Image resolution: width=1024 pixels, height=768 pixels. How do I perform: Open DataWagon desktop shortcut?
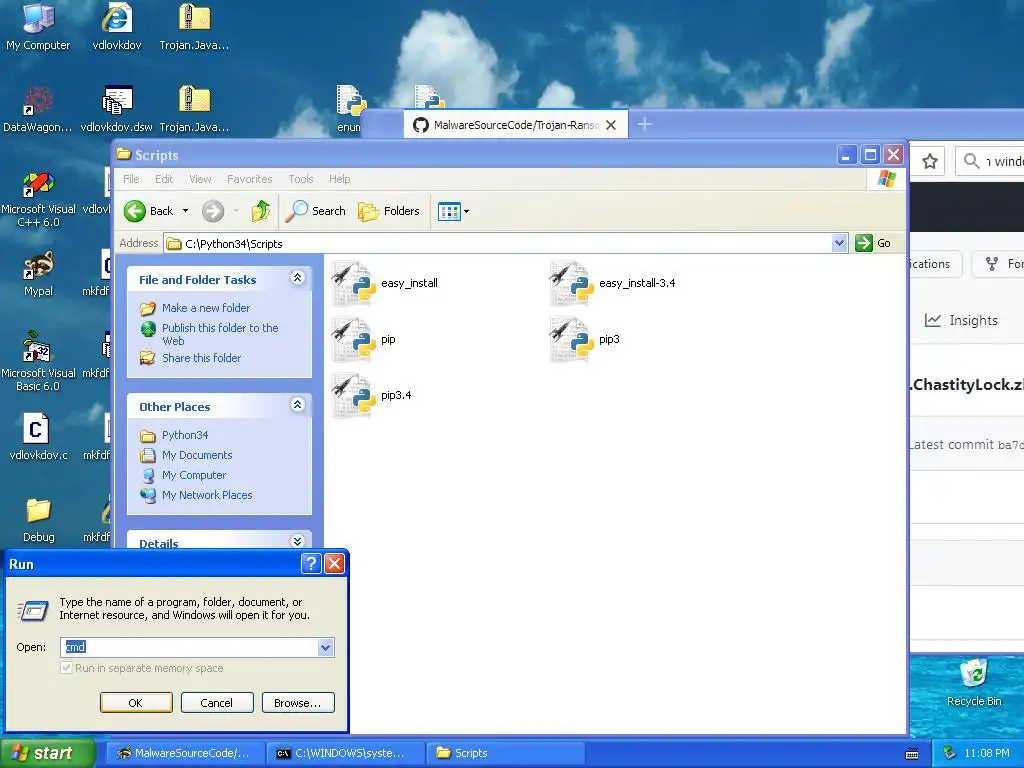[38, 109]
